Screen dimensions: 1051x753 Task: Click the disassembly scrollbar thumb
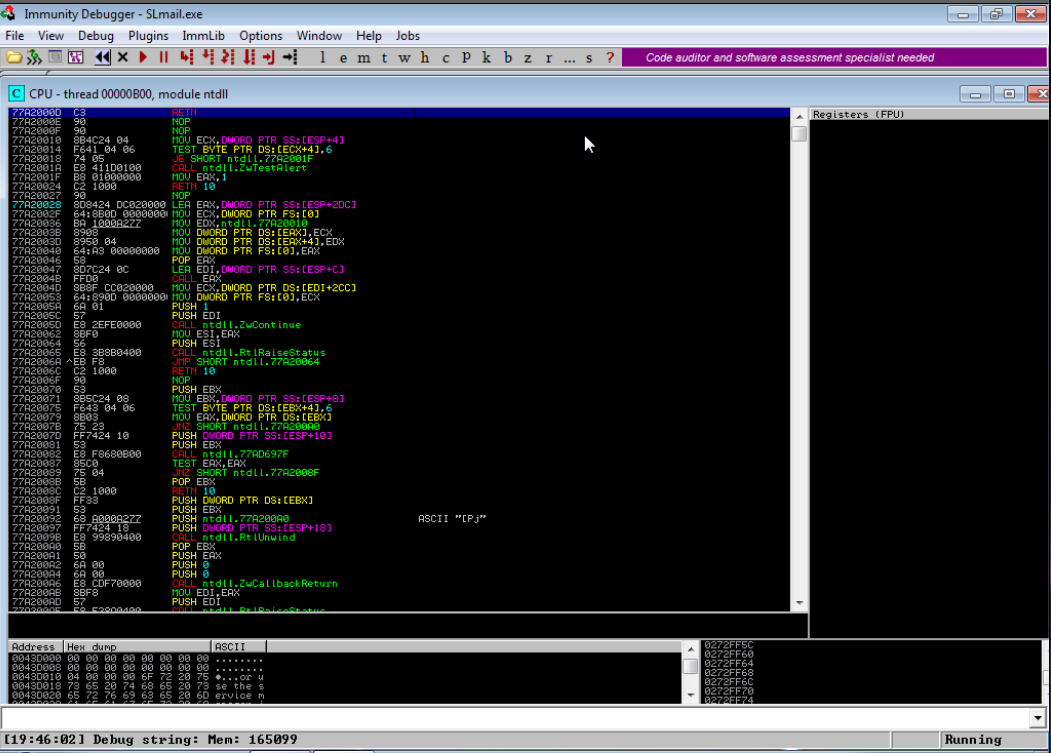click(799, 133)
